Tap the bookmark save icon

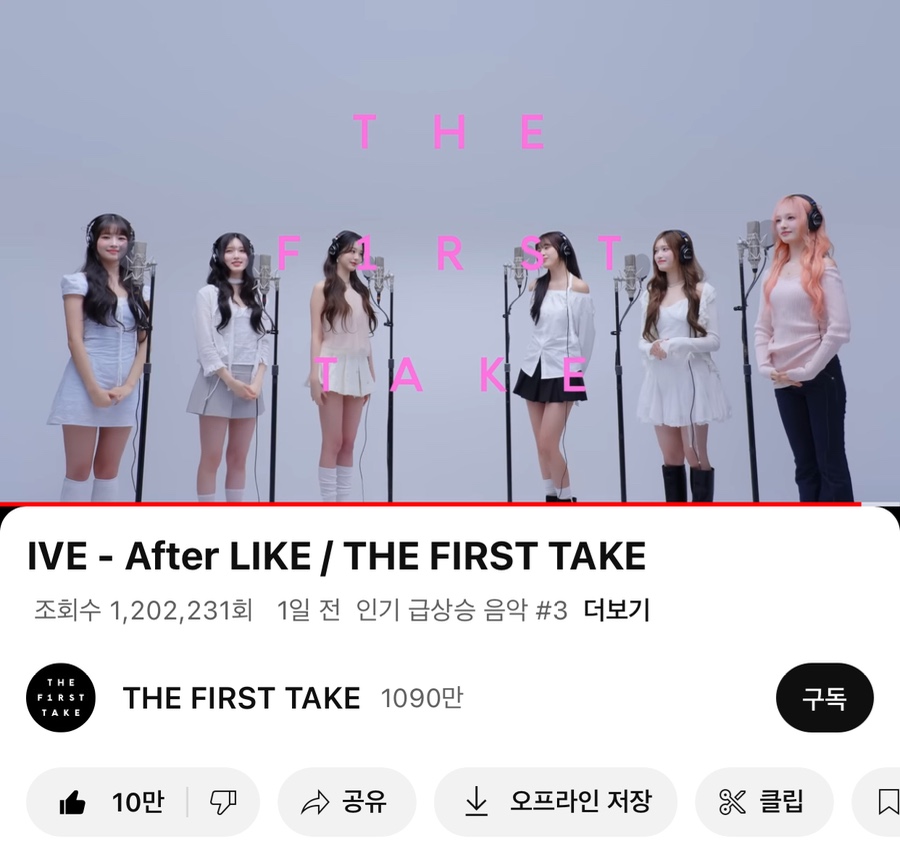(x=889, y=802)
